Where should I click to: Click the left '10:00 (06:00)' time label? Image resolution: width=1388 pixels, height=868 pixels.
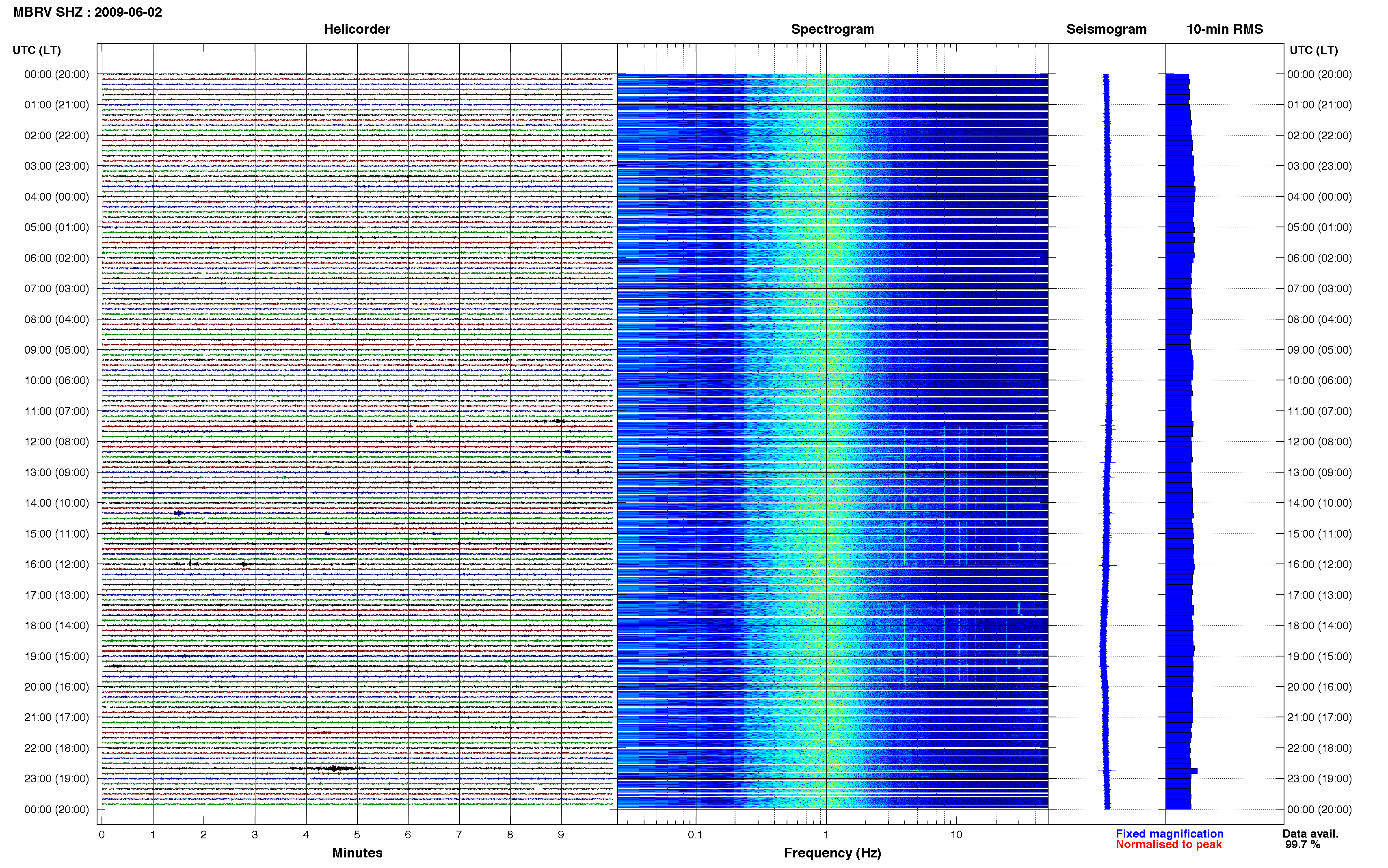(x=56, y=380)
